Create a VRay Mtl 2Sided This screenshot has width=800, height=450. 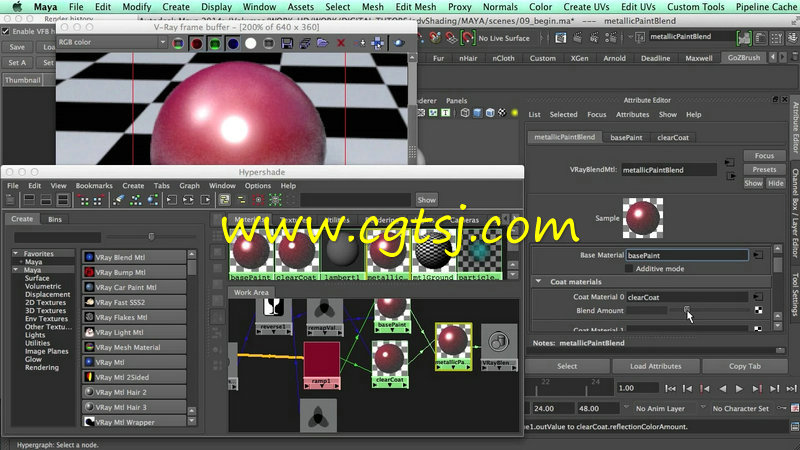(x=134, y=378)
